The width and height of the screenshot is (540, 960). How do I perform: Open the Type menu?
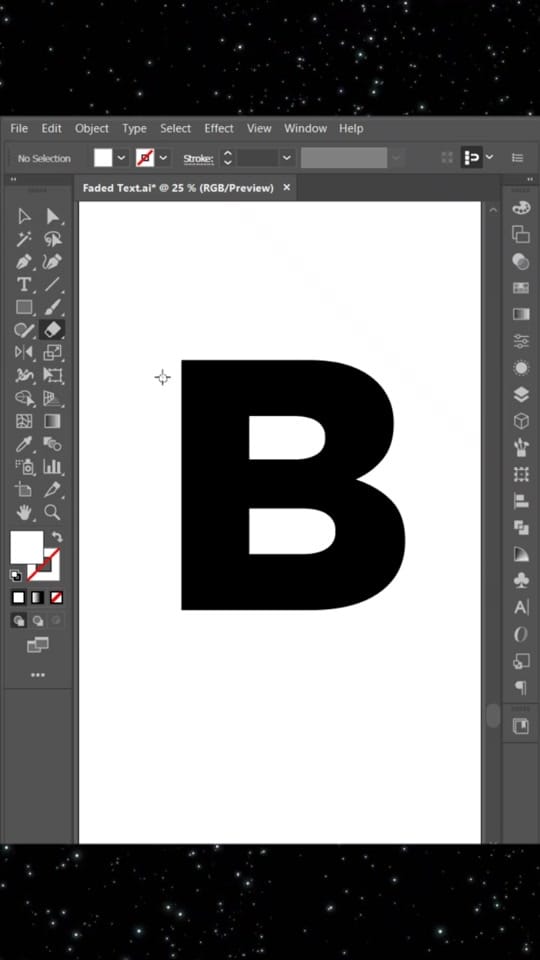coord(134,129)
